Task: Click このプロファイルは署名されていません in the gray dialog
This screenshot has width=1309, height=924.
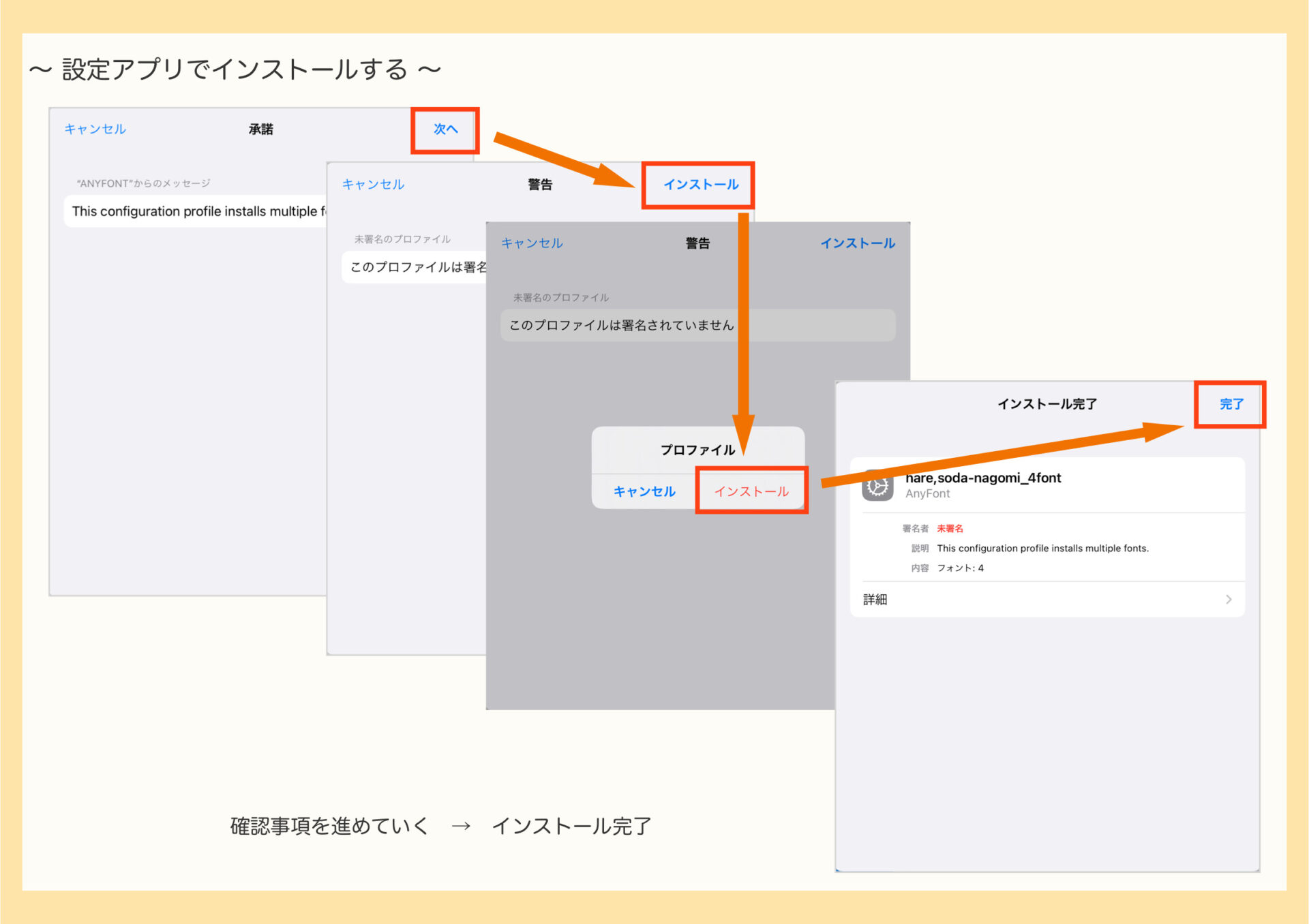Action: coord(622,325)
